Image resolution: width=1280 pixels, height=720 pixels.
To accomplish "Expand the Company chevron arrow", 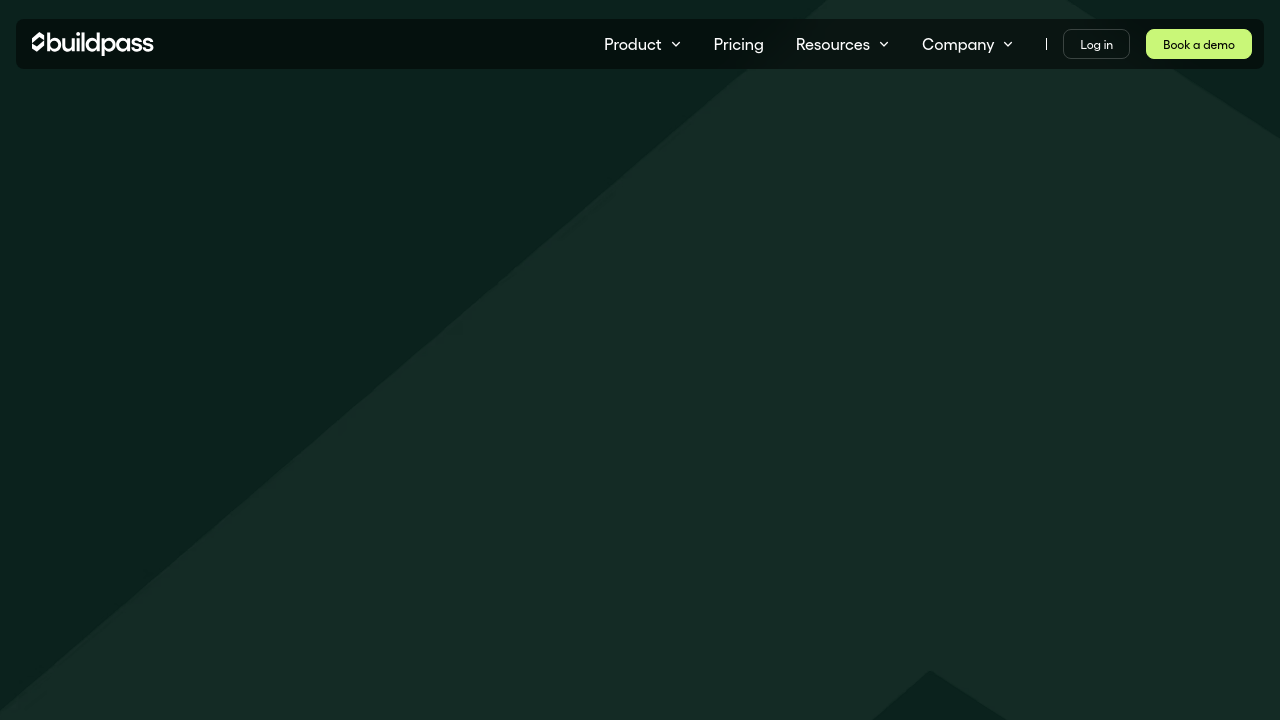I will (x=1008, y=44).
